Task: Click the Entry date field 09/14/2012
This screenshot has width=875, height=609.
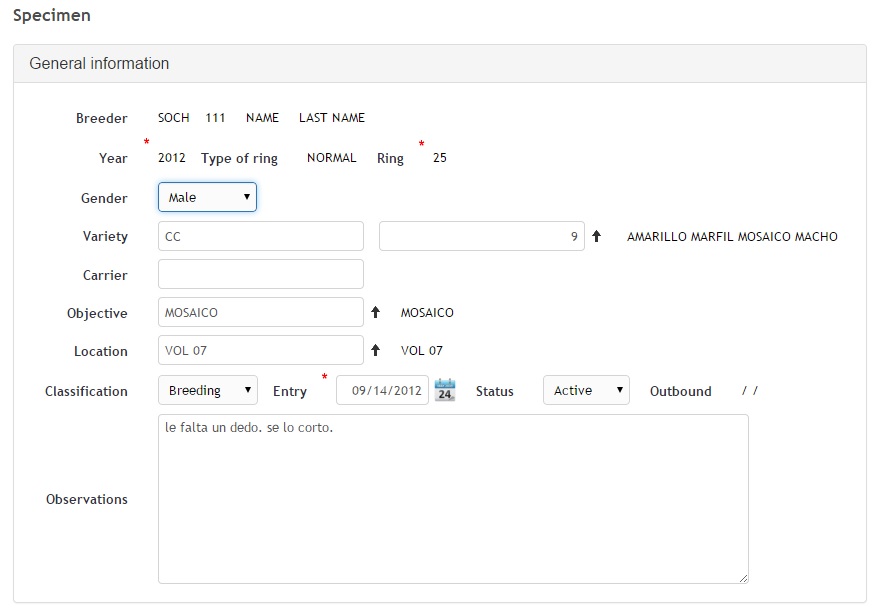Action: 382,390
